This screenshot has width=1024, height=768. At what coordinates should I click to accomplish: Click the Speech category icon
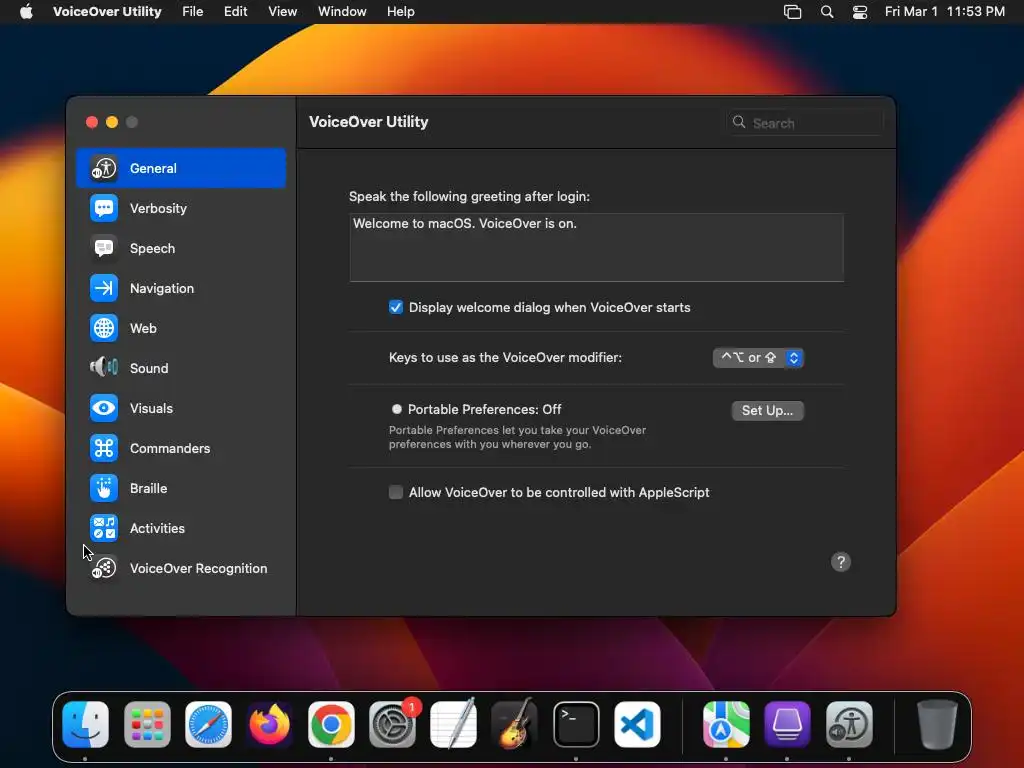104,248
